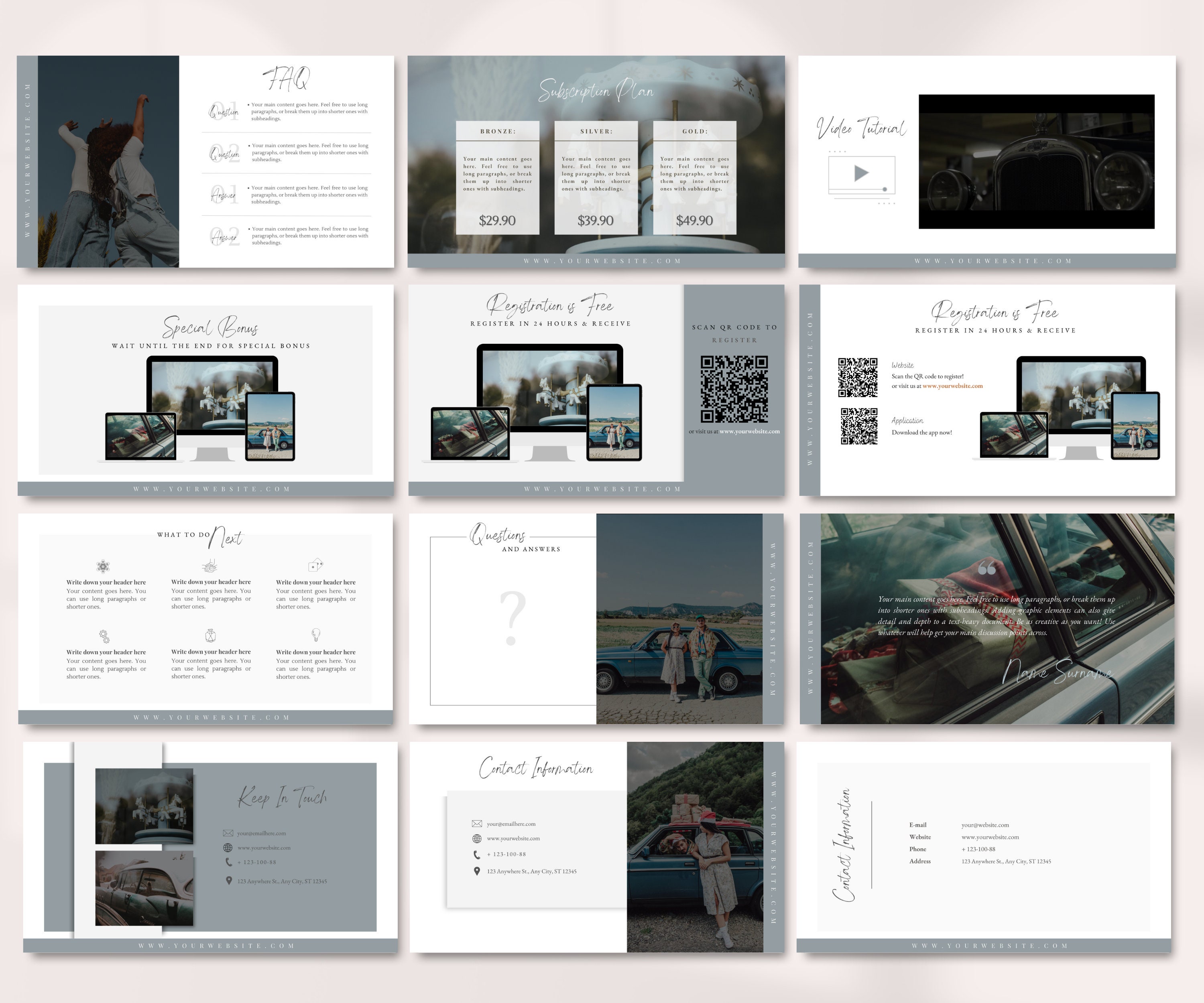Click the phone icon on the Contact Information card
This screenshot has width=1204, height=1003.
[476, 855]
